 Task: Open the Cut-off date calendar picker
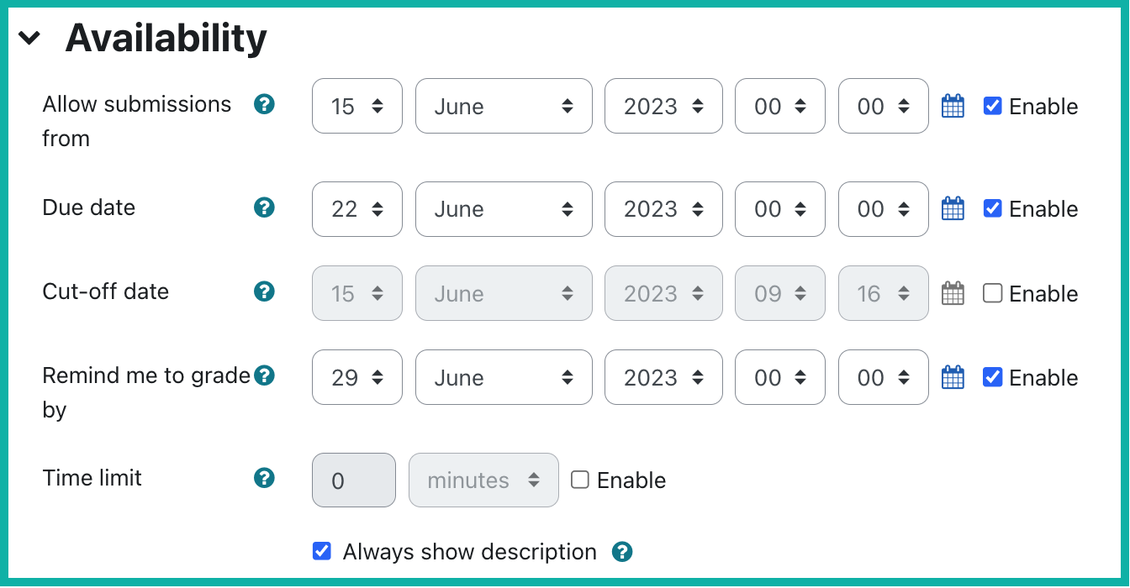951,292
